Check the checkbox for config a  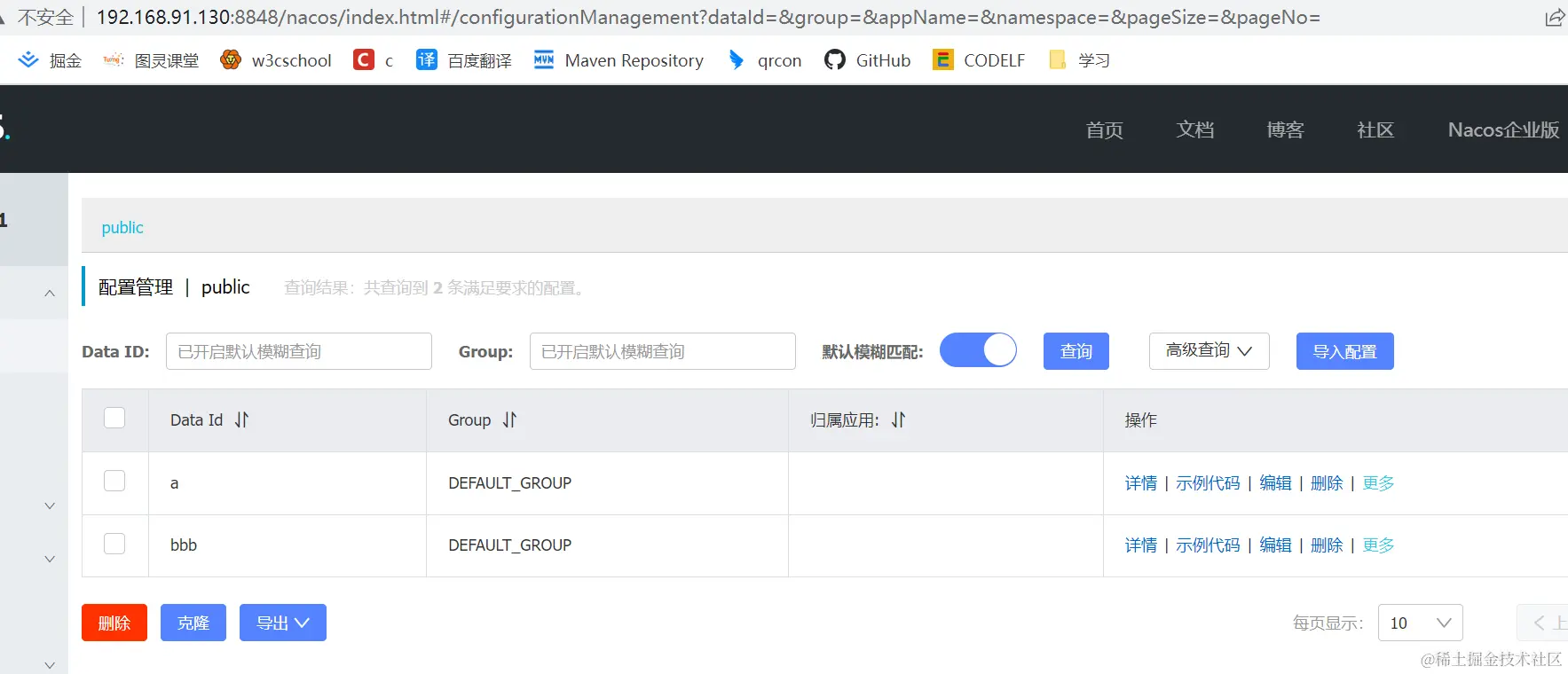114,481
